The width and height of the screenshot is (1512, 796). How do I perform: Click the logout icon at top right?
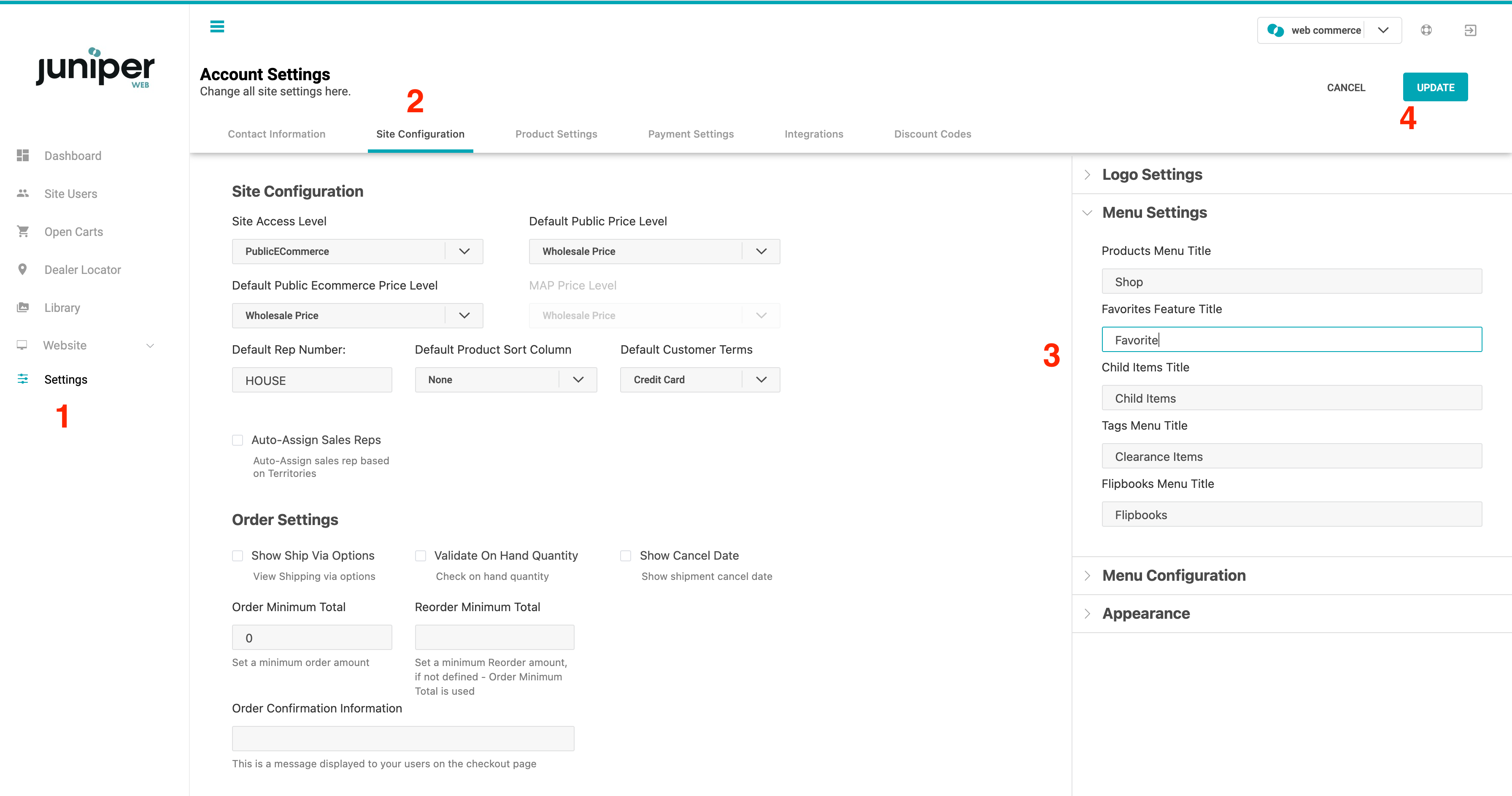point(1470,30)
